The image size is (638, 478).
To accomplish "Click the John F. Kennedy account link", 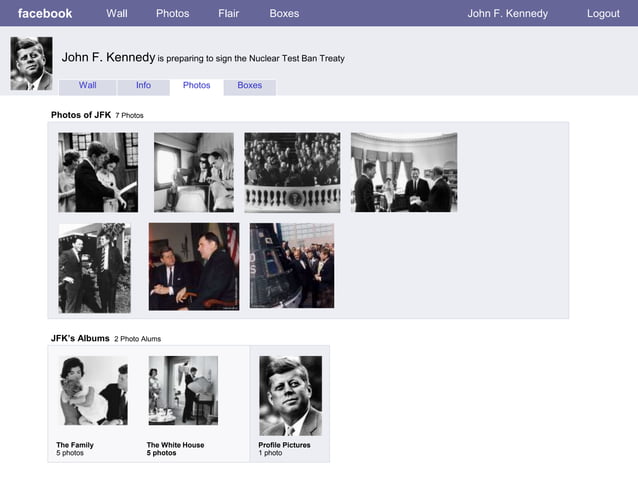I will click(x=507, y=14).
